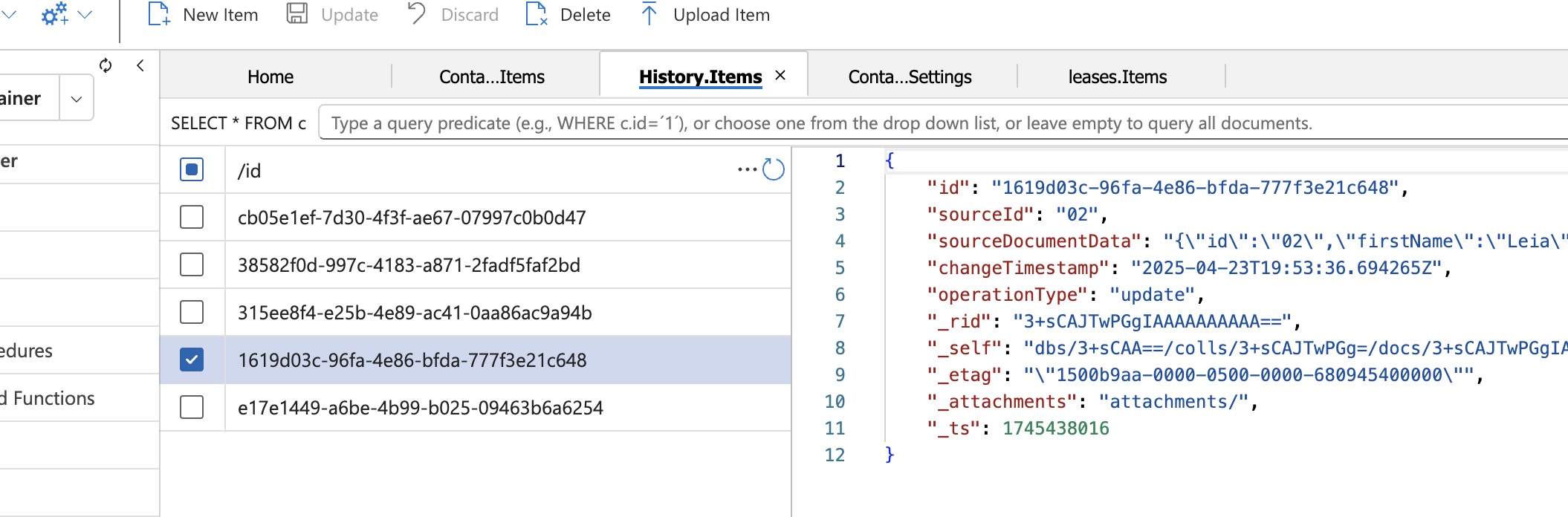Click the New Item document icon
The image size is (1568, 517).
pos(159,14)
